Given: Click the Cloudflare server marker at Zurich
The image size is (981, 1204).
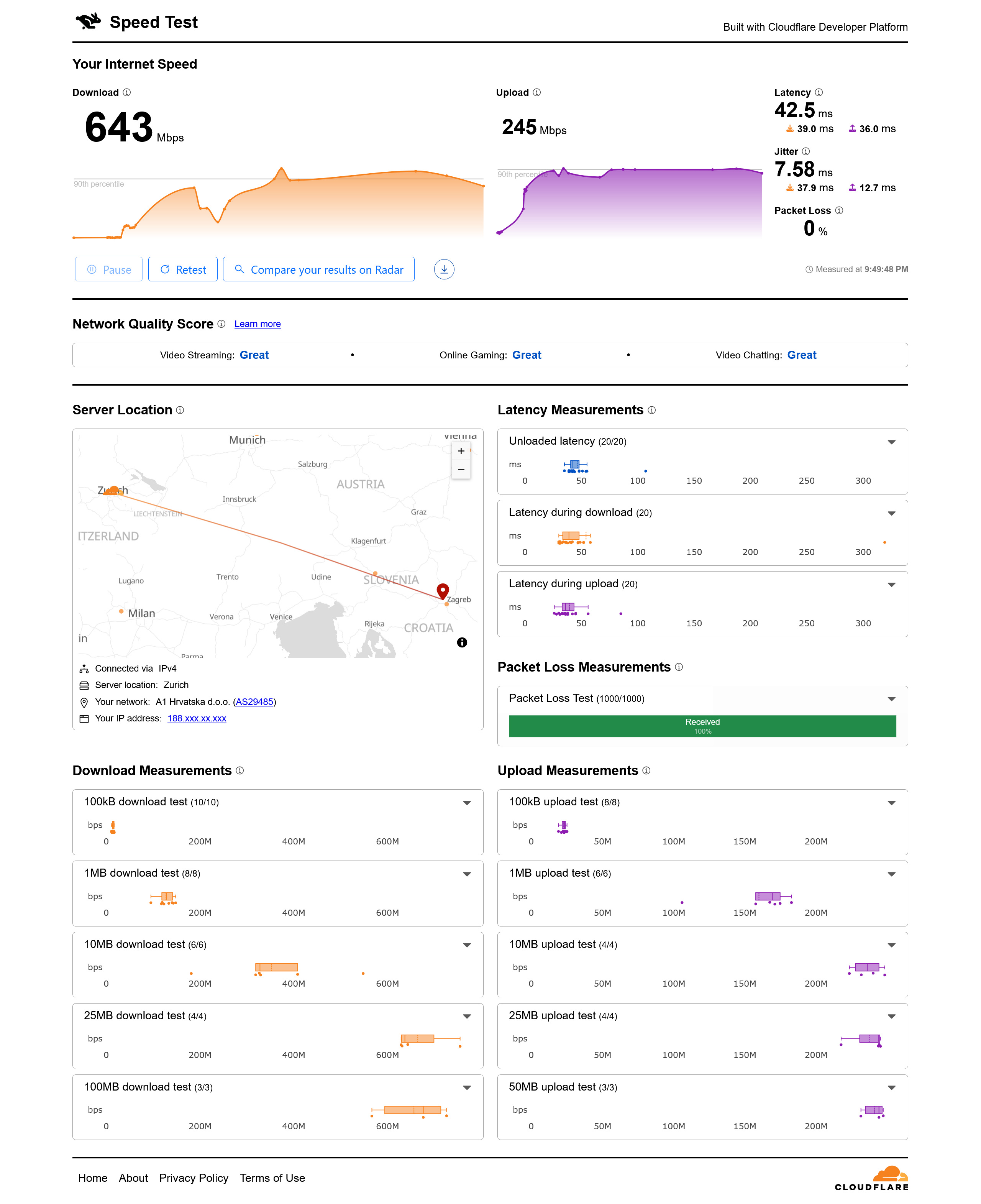Looking at the screenshot, I should tap(114, 490).
